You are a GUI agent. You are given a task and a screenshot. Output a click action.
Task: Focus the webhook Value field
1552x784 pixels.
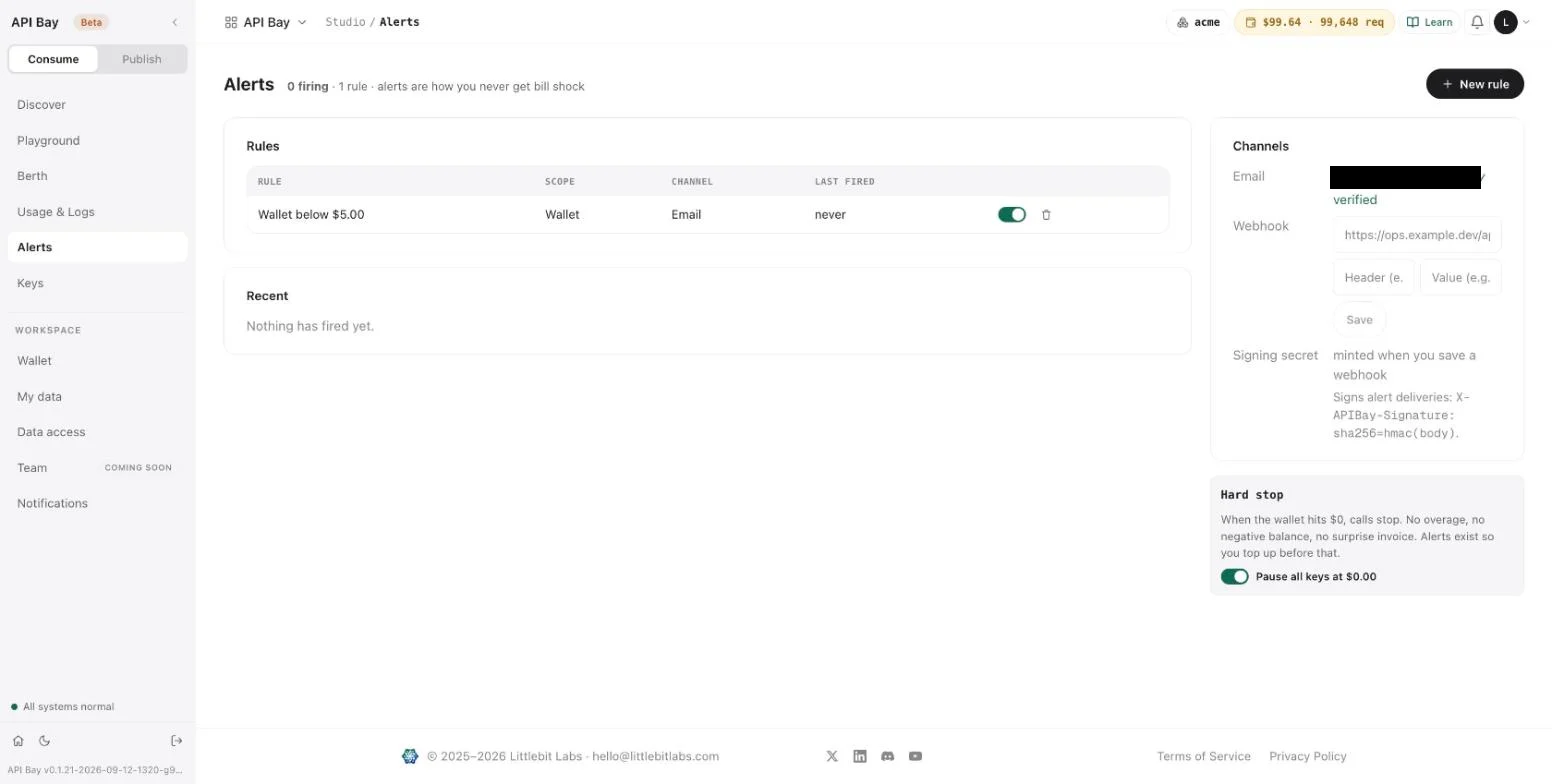click(x=1461, y=278)
